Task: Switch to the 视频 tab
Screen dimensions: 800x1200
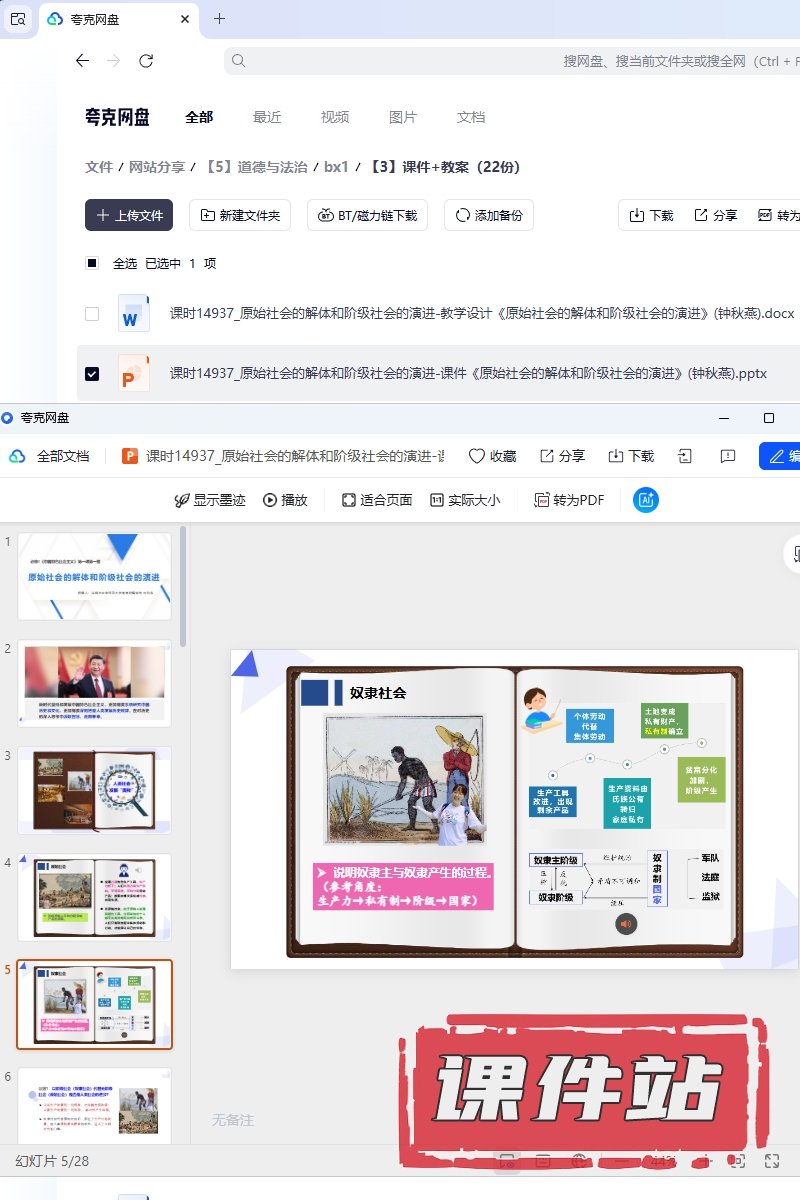Action: [335, 117]
